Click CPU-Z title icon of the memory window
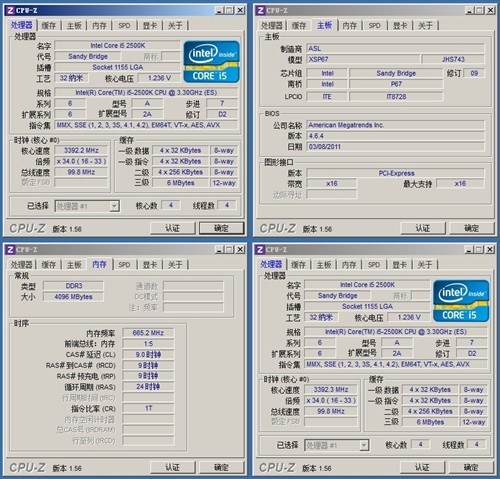The height and width of the screenshot is (479, 500). point(10,249)
